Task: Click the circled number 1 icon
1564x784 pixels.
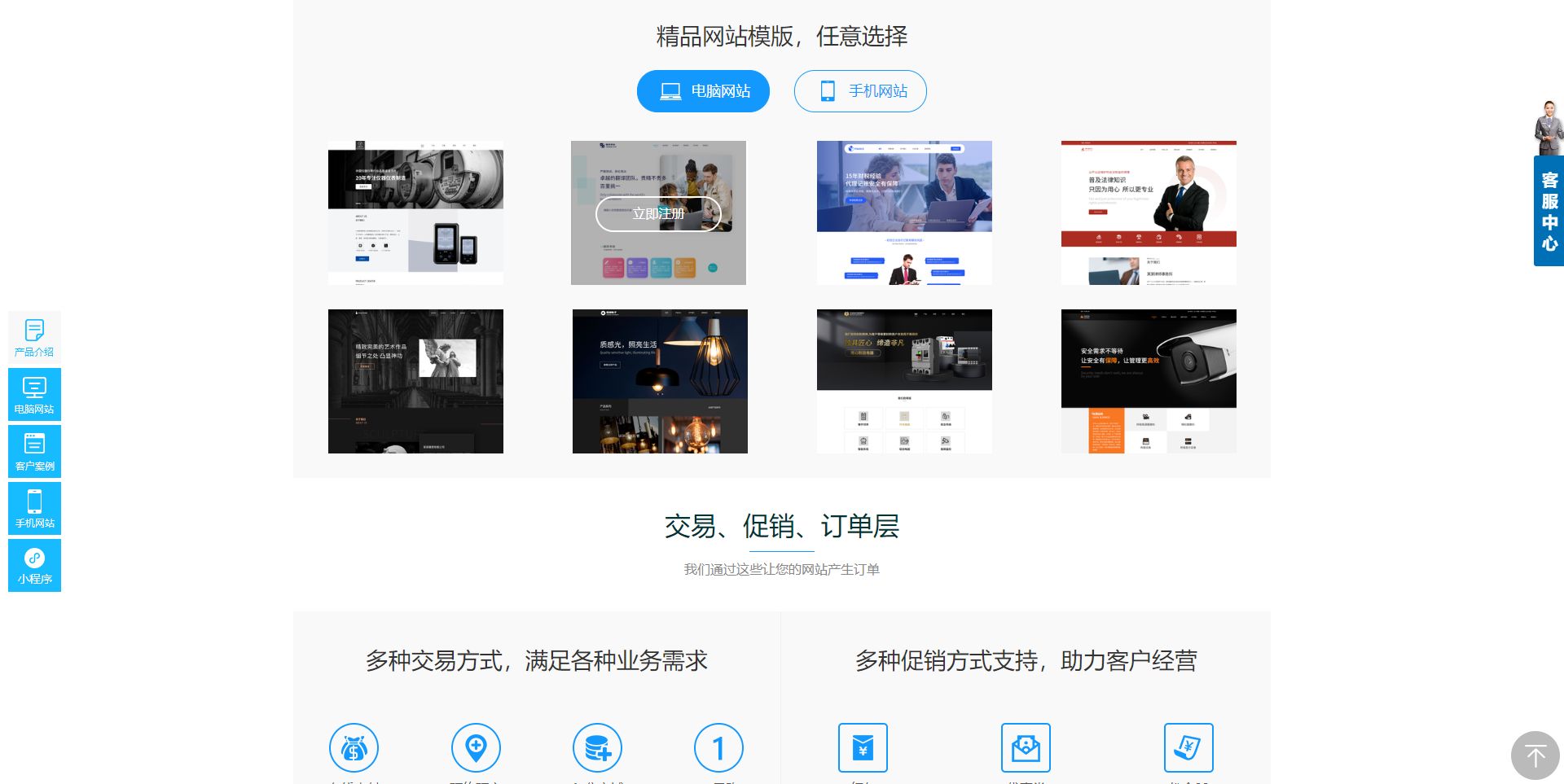Action: coord(718,747)
